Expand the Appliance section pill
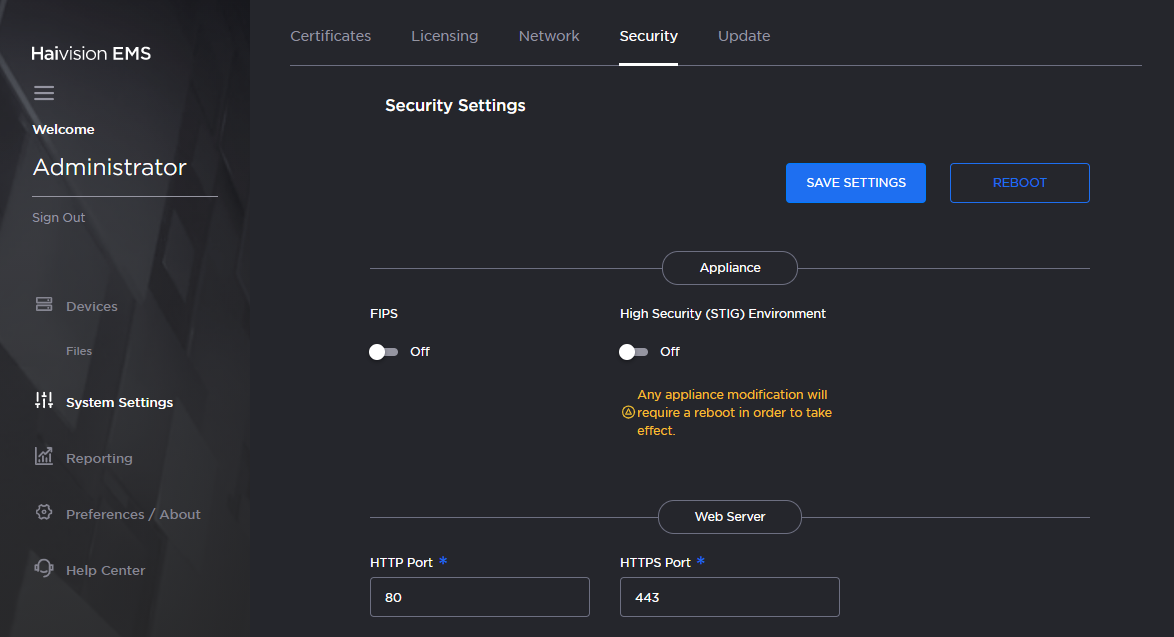1174x637 pixels. pos(729,267)
